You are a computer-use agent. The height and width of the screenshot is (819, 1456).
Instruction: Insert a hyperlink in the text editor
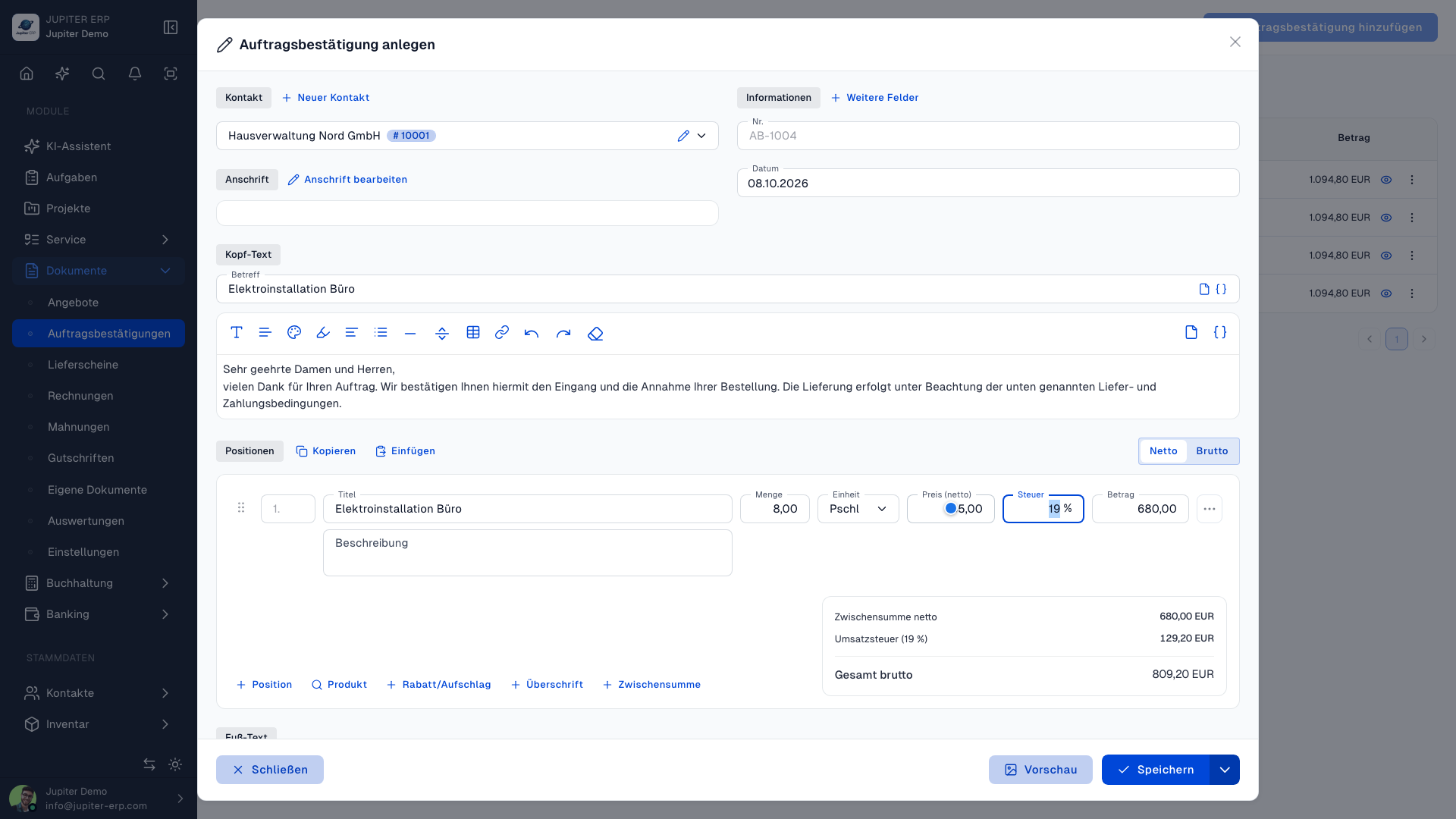[502, 333]
